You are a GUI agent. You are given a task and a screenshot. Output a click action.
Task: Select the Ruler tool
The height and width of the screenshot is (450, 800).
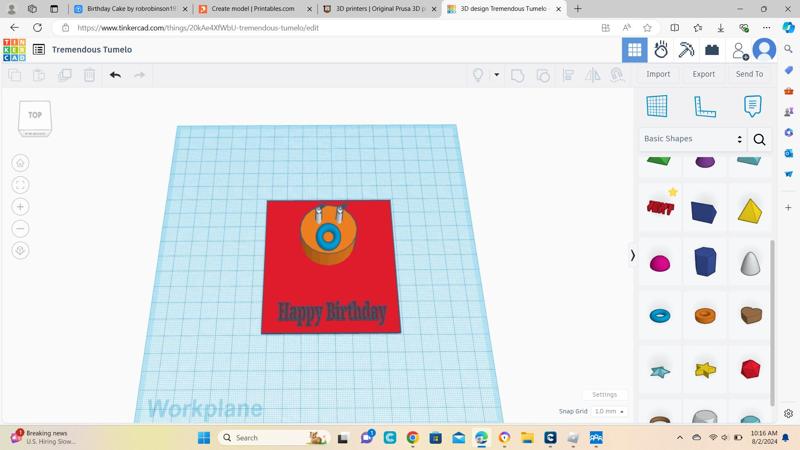[705, 106]
